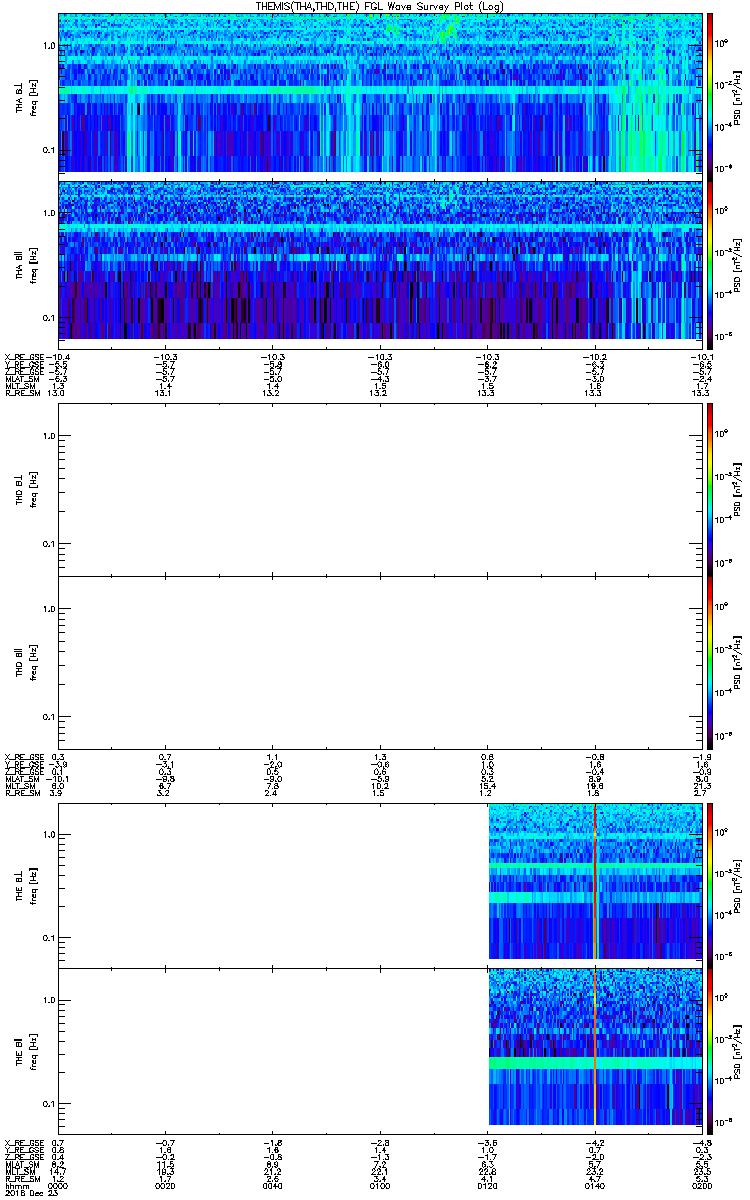
Task: Click the 'THE B∥ freq [Hz]' axis label
Action: click(26, 1051)
